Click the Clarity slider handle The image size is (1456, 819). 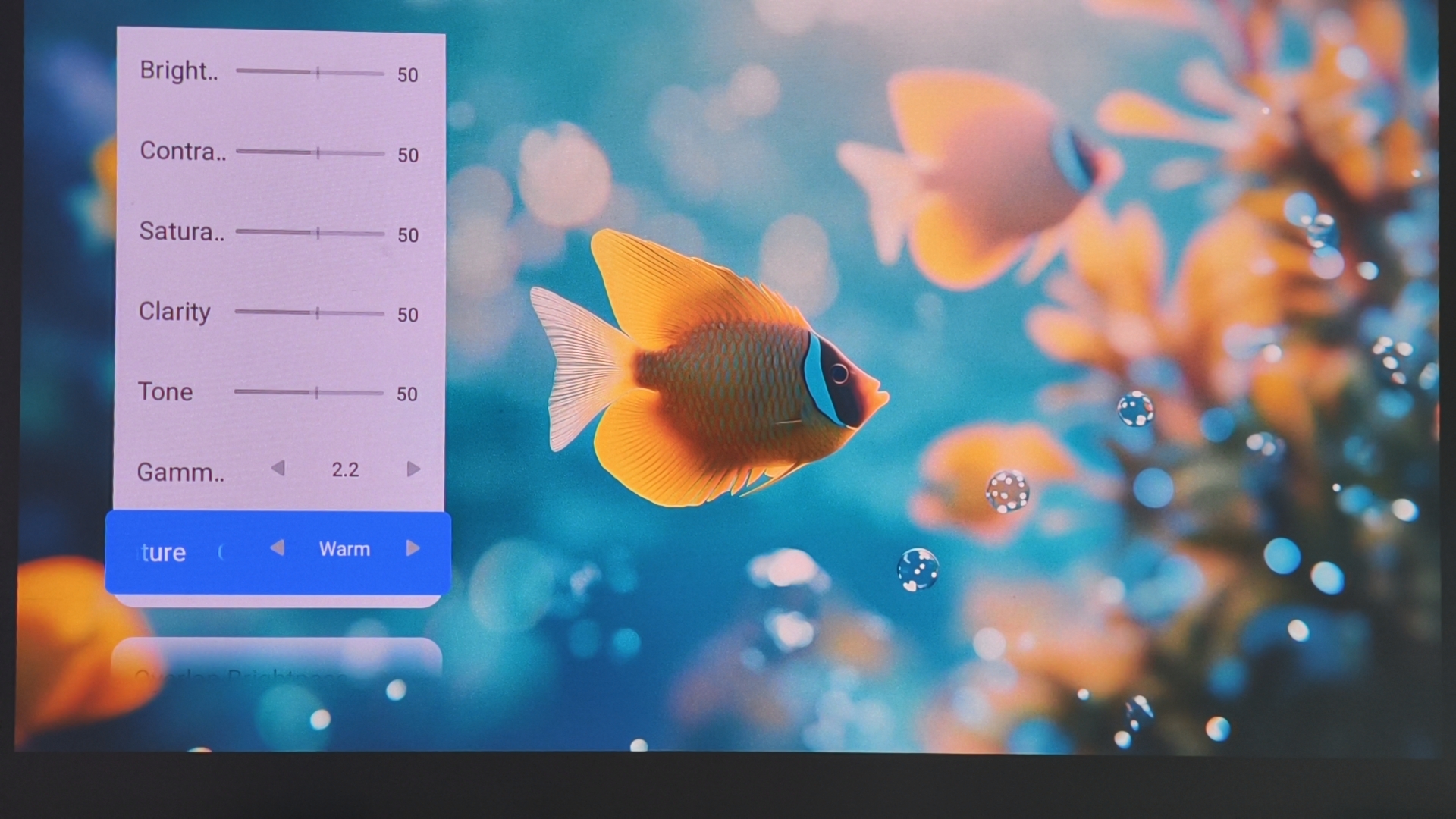tap(317, 312)
